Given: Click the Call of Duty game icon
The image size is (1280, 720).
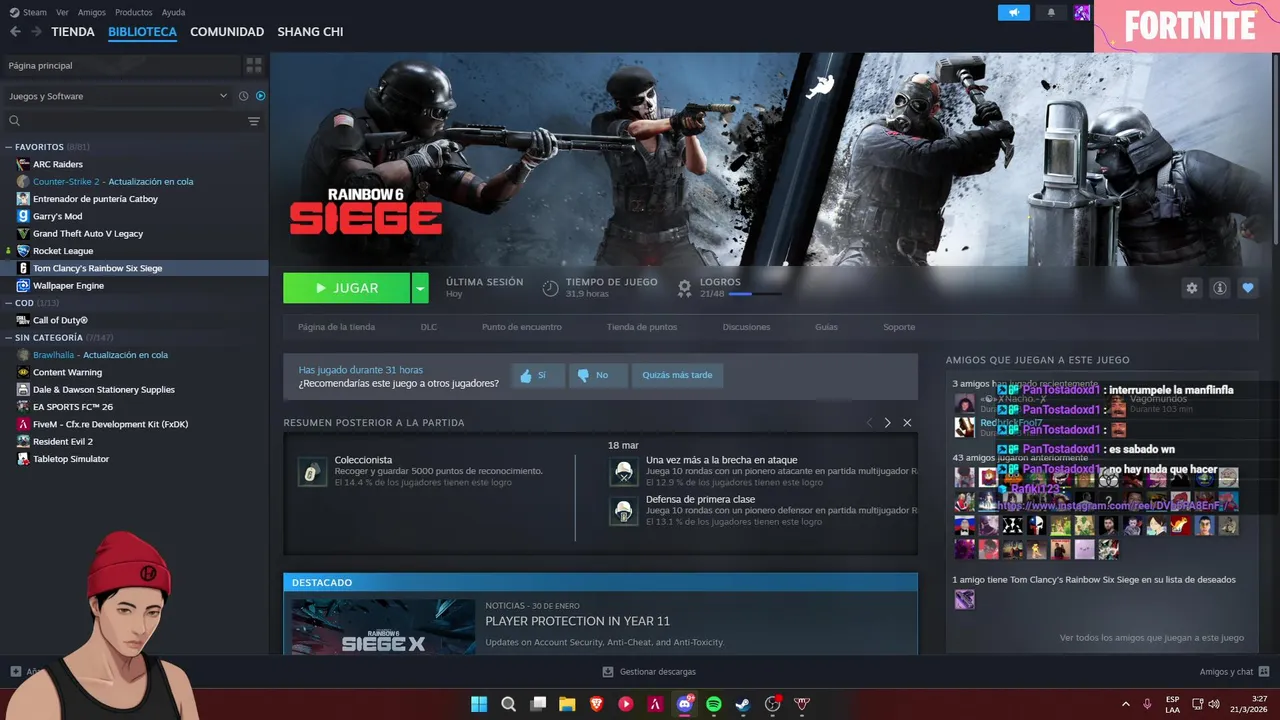Looking at the screenshot, I should tap(23, 320).
